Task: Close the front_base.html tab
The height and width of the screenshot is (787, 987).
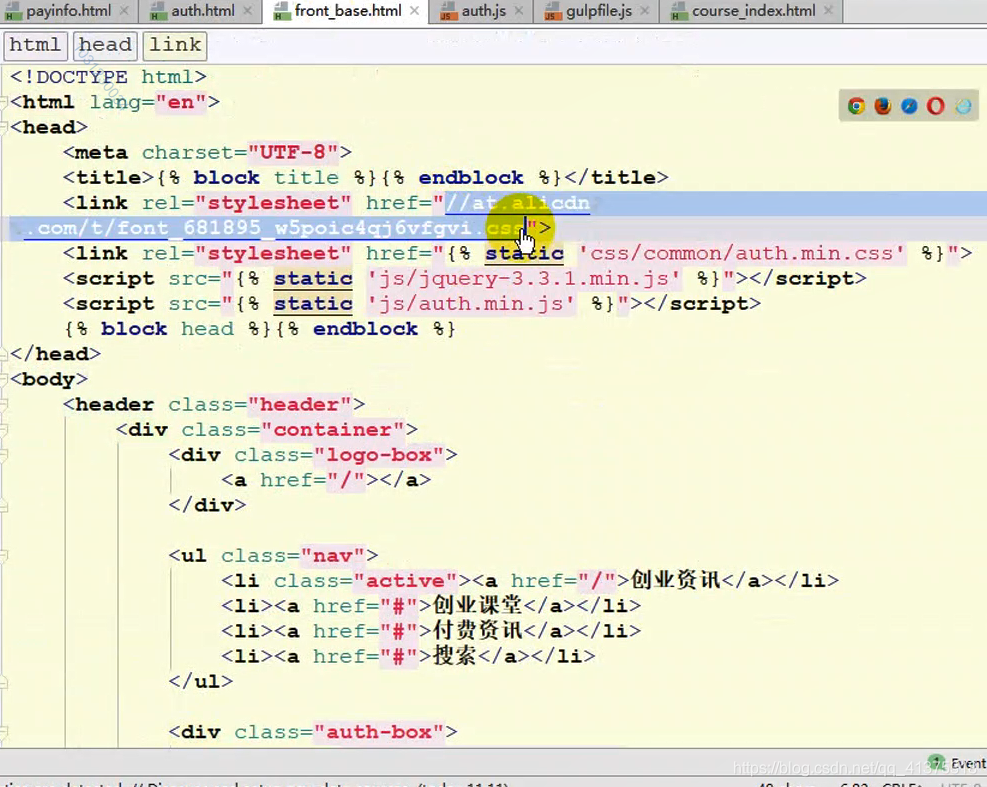Action: pos(414,11)
